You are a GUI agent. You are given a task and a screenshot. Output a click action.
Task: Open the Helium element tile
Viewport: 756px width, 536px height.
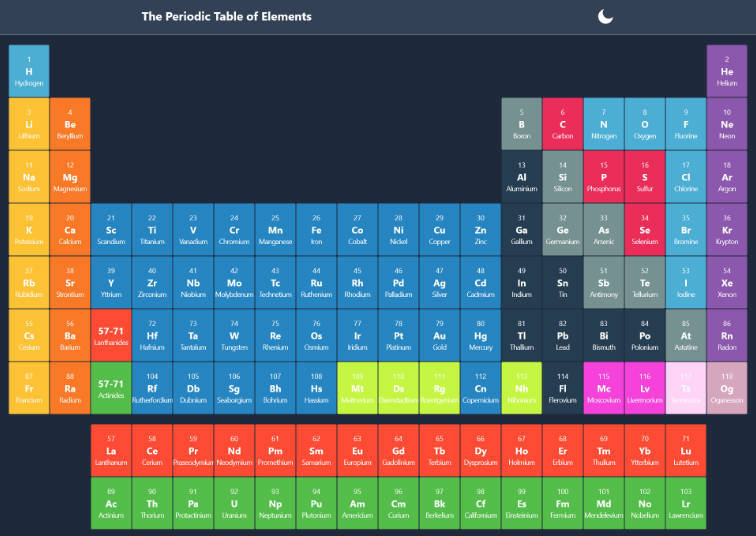tap(727, 71)
